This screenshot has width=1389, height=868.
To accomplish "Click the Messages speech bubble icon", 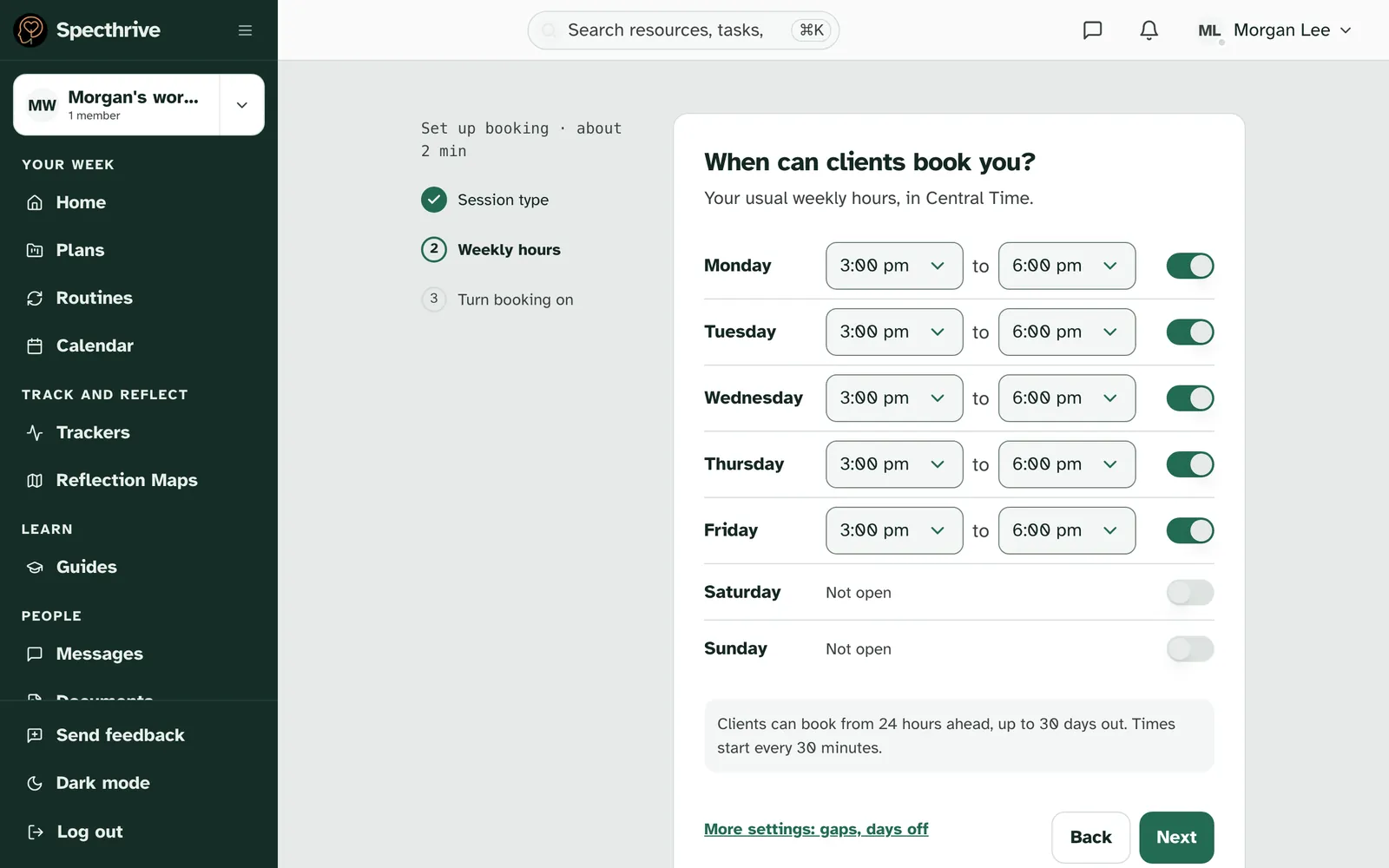I will (x=35, y=654).
